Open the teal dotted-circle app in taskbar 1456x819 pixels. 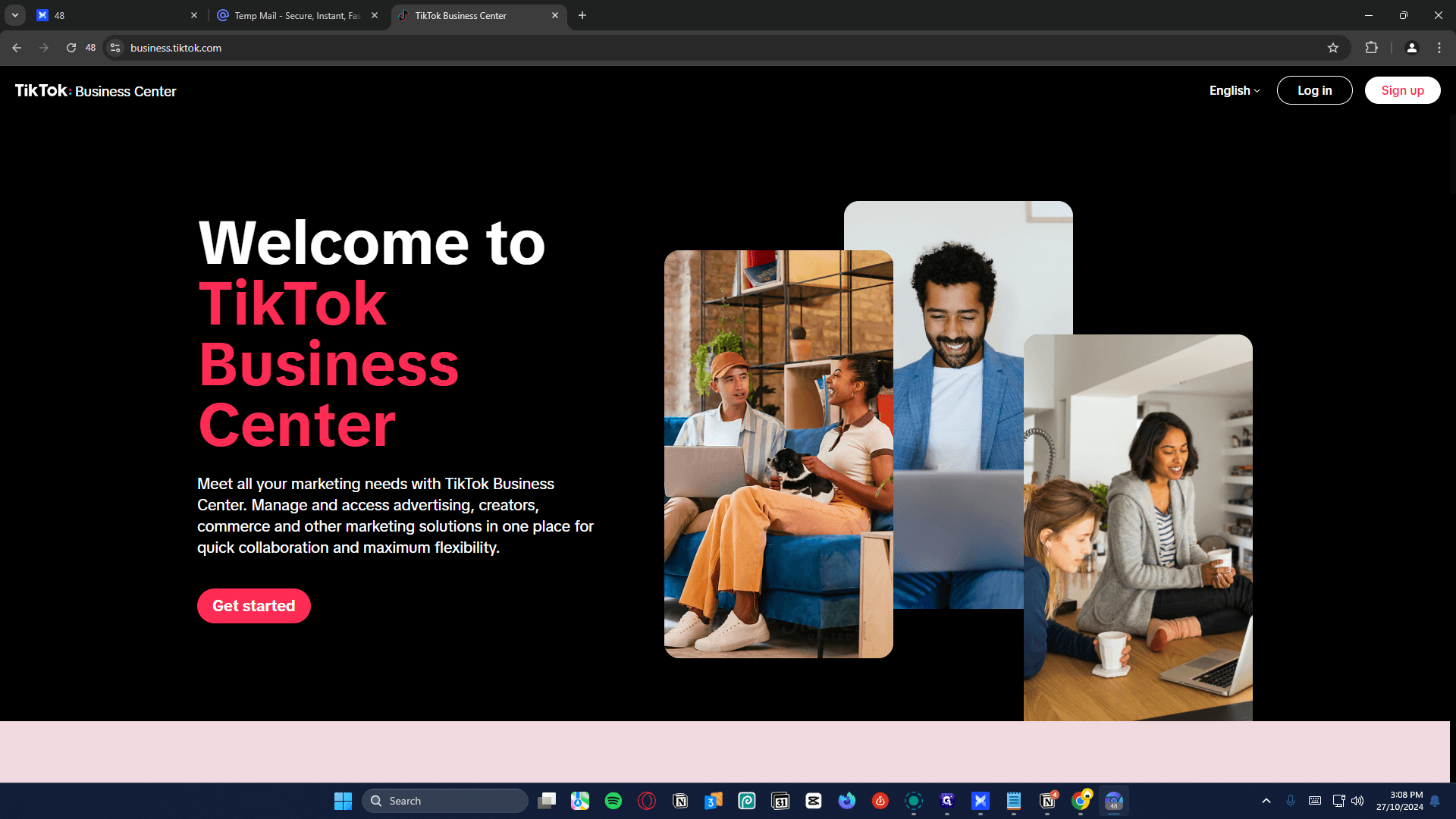click(x=914, y=801)
